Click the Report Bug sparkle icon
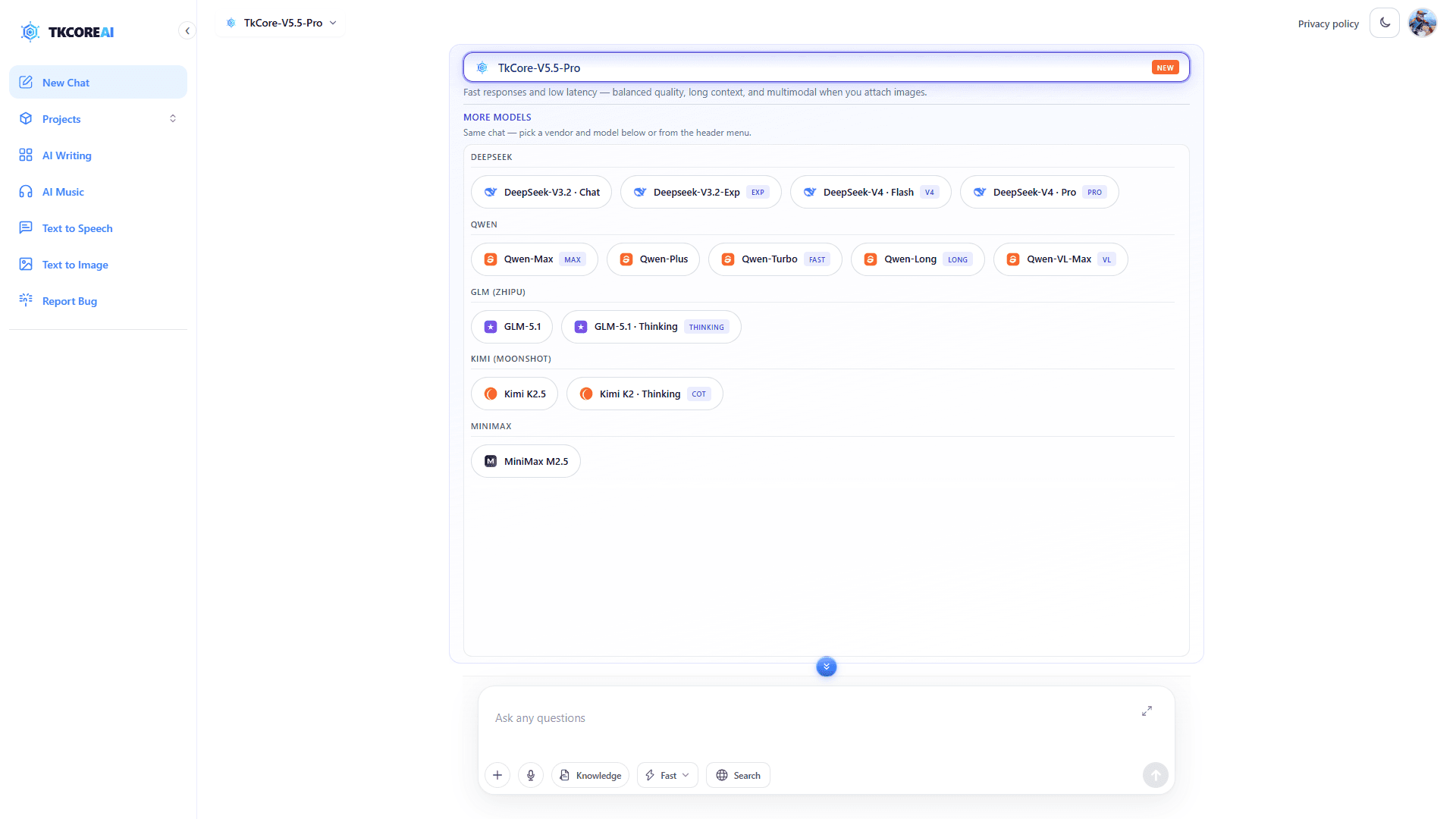 (26, 301)
